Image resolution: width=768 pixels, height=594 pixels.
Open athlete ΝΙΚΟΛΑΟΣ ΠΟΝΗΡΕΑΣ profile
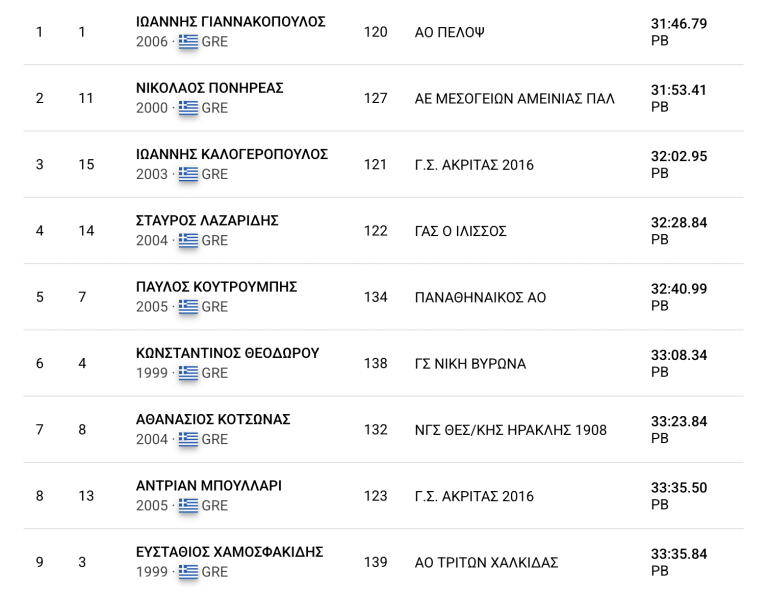[x=210, y=88]
